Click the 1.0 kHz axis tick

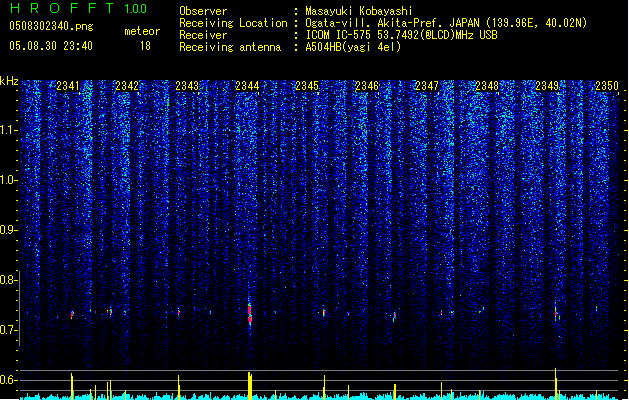pyautogui.click(x=9, y=180)
